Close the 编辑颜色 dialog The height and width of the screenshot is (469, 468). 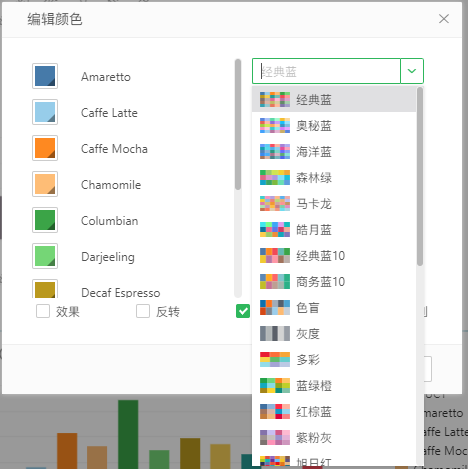[x=444, y=19]
